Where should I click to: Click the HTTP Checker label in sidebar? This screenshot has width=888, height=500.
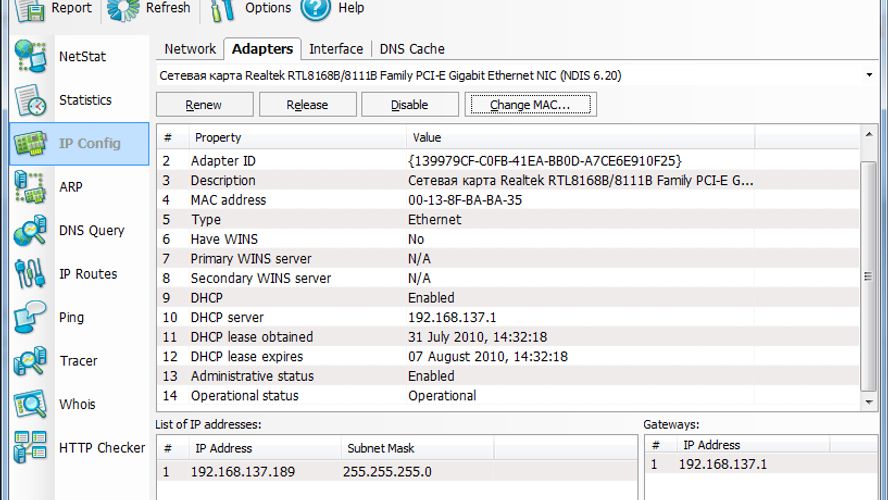pos(102,448)
